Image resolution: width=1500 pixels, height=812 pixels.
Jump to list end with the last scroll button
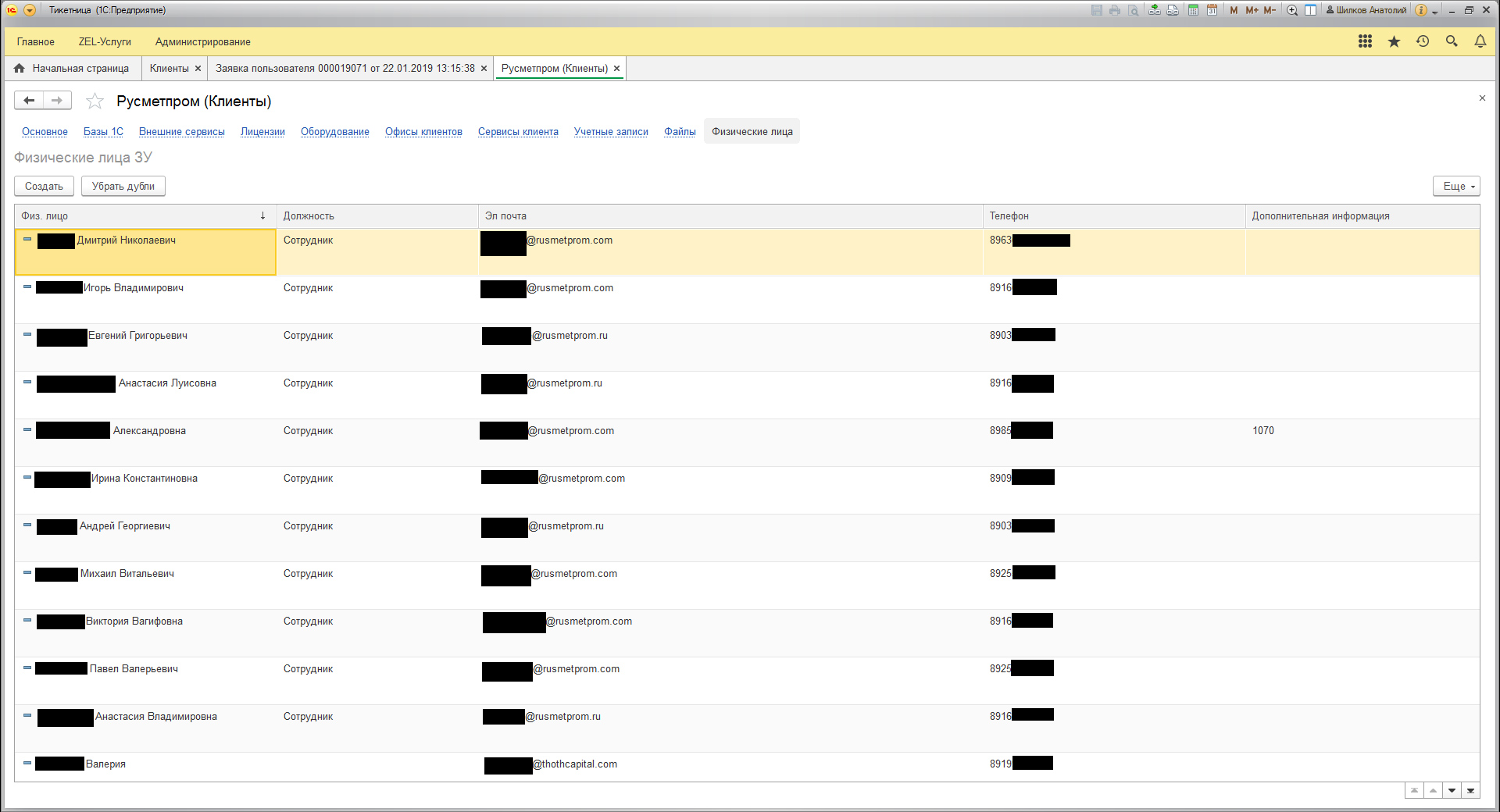[x=1470, y=791]
